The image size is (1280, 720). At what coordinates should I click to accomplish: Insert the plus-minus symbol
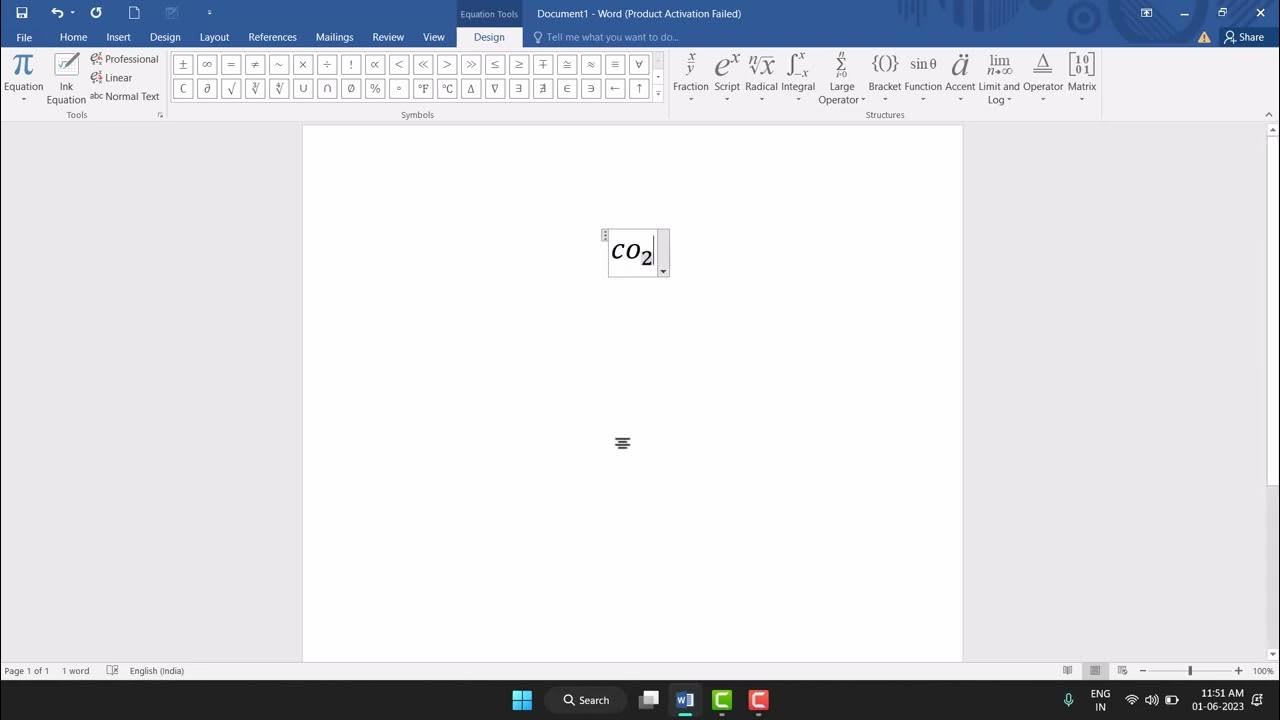click(x=183, y=64)
